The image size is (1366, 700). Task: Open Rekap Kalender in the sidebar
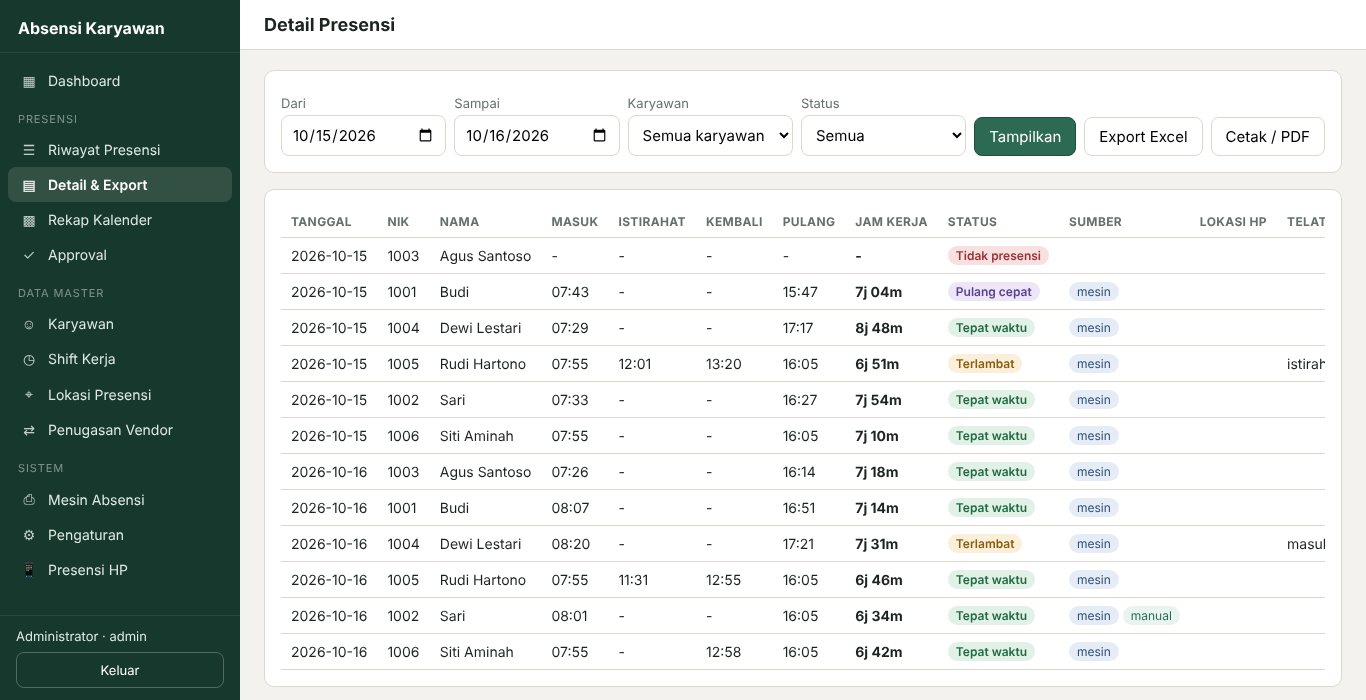click(120, 220)
